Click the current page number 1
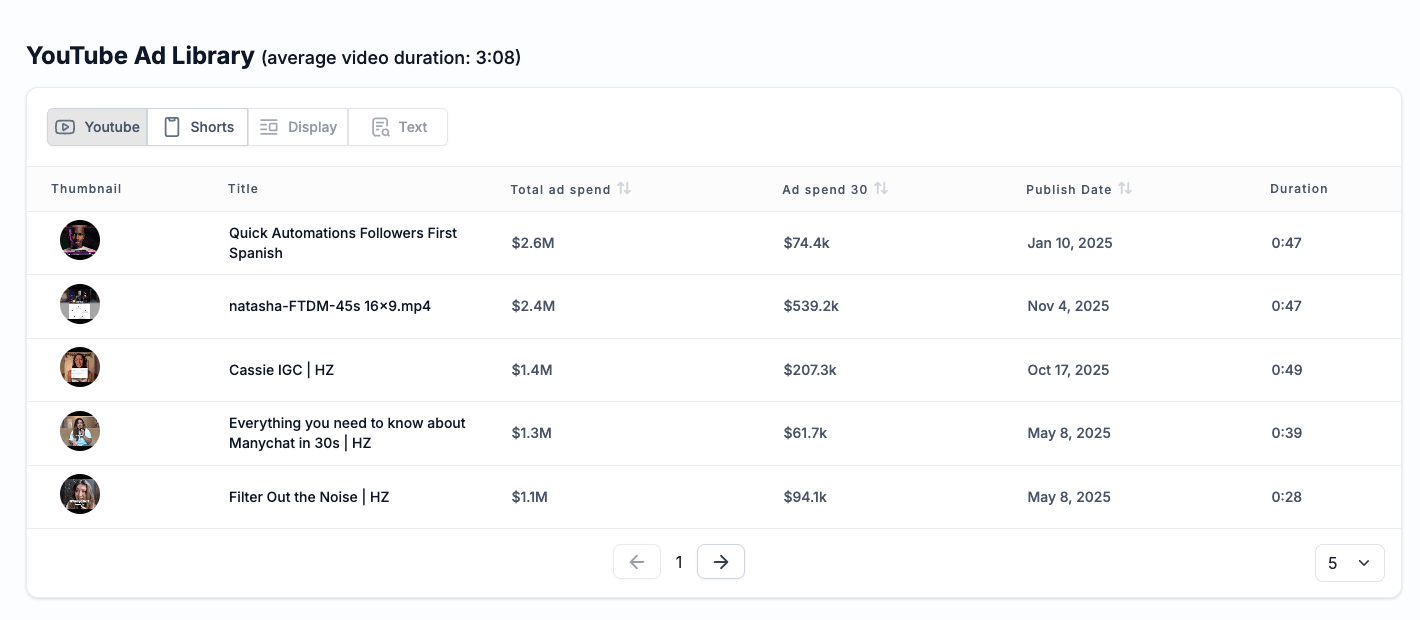Screen dimensions: 1420x620 pos(679,562)
